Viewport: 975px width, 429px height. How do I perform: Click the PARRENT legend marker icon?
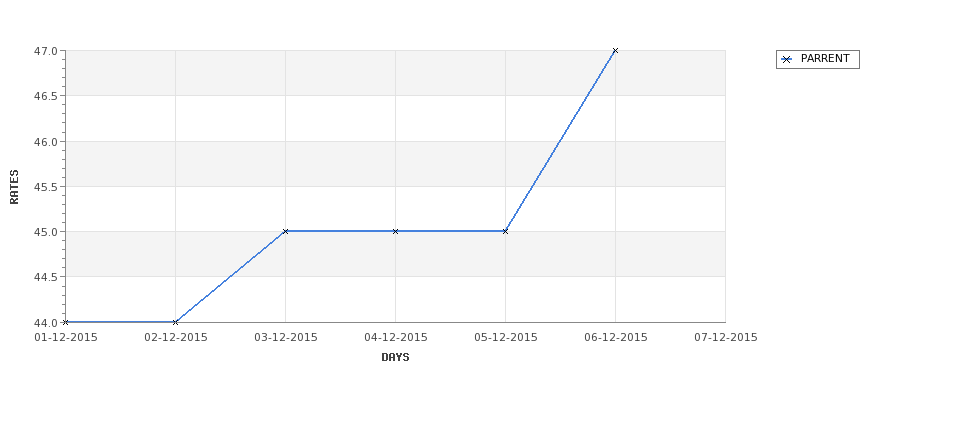point(787,59)
